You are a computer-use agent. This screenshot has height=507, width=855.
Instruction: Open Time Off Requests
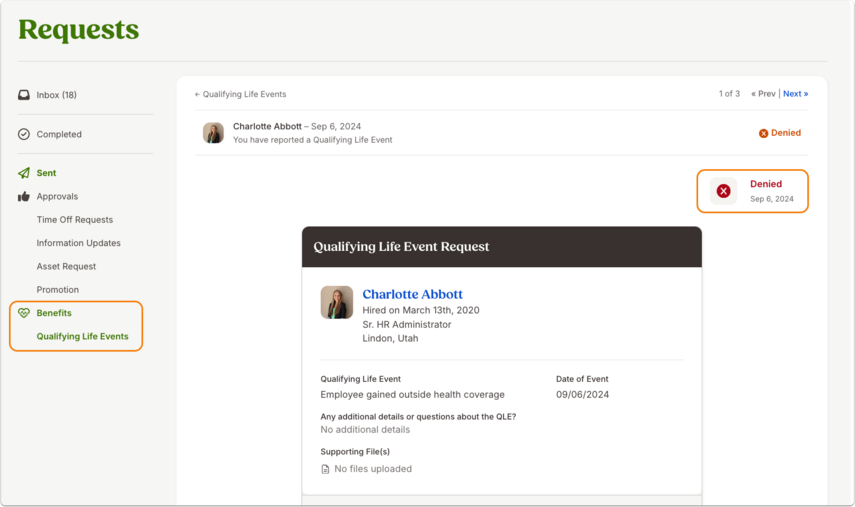point(75,220)
